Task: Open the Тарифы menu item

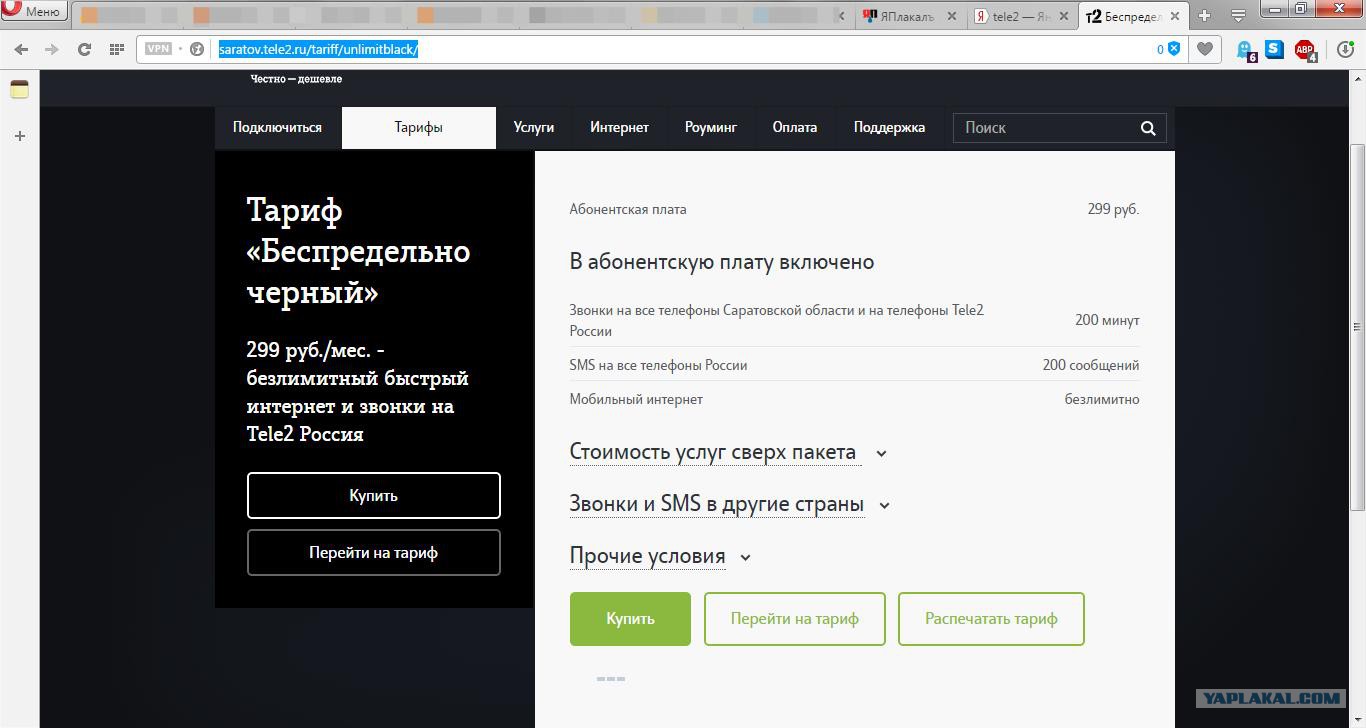Action: click(418, 128)
